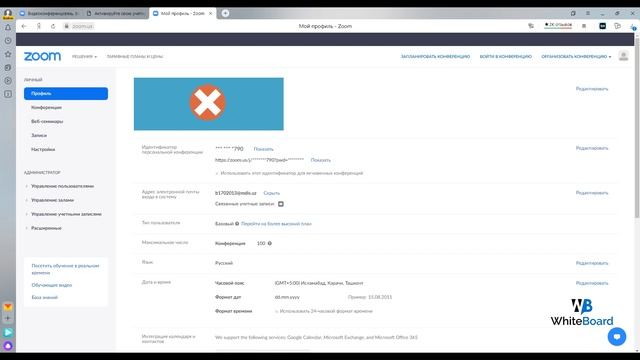Open Обучающие видео link
The height and width of the screenshot is (360, 640).
51,285
